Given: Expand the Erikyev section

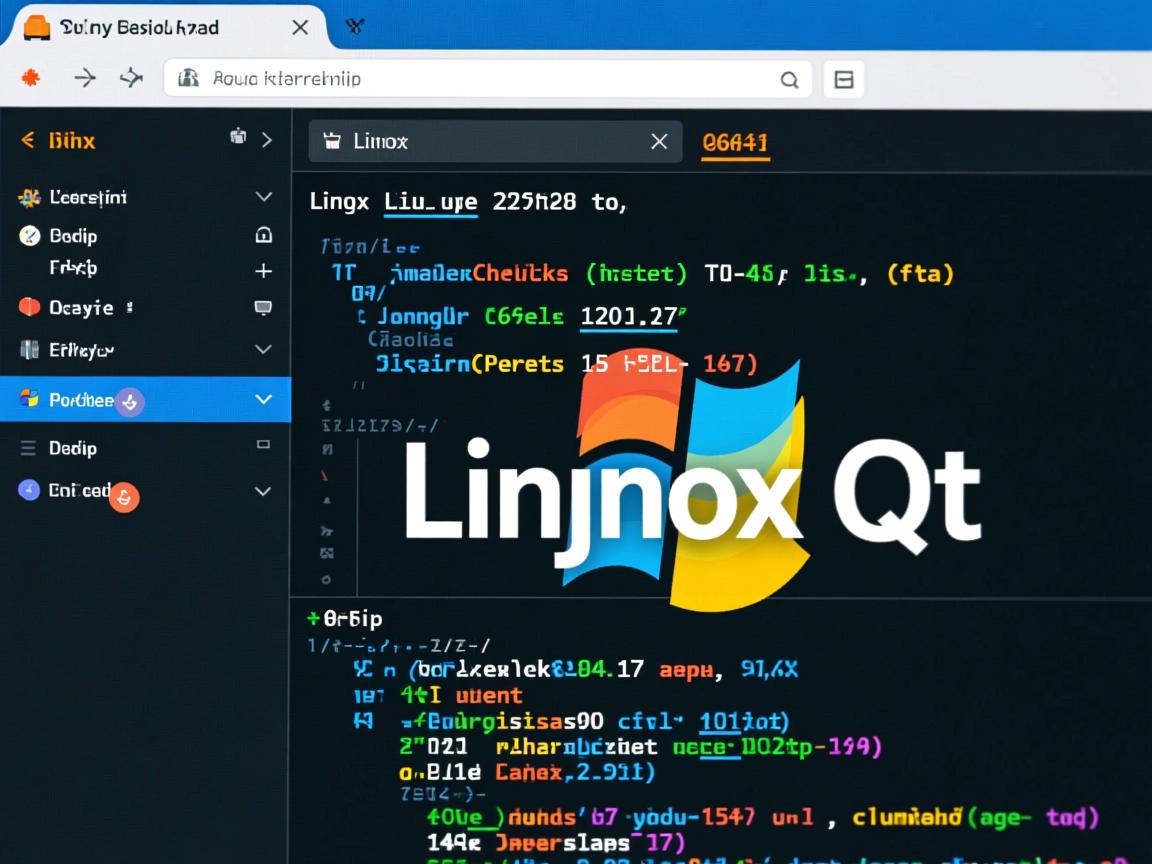Looking at the screenshot, I should click(x=263, y=350).
